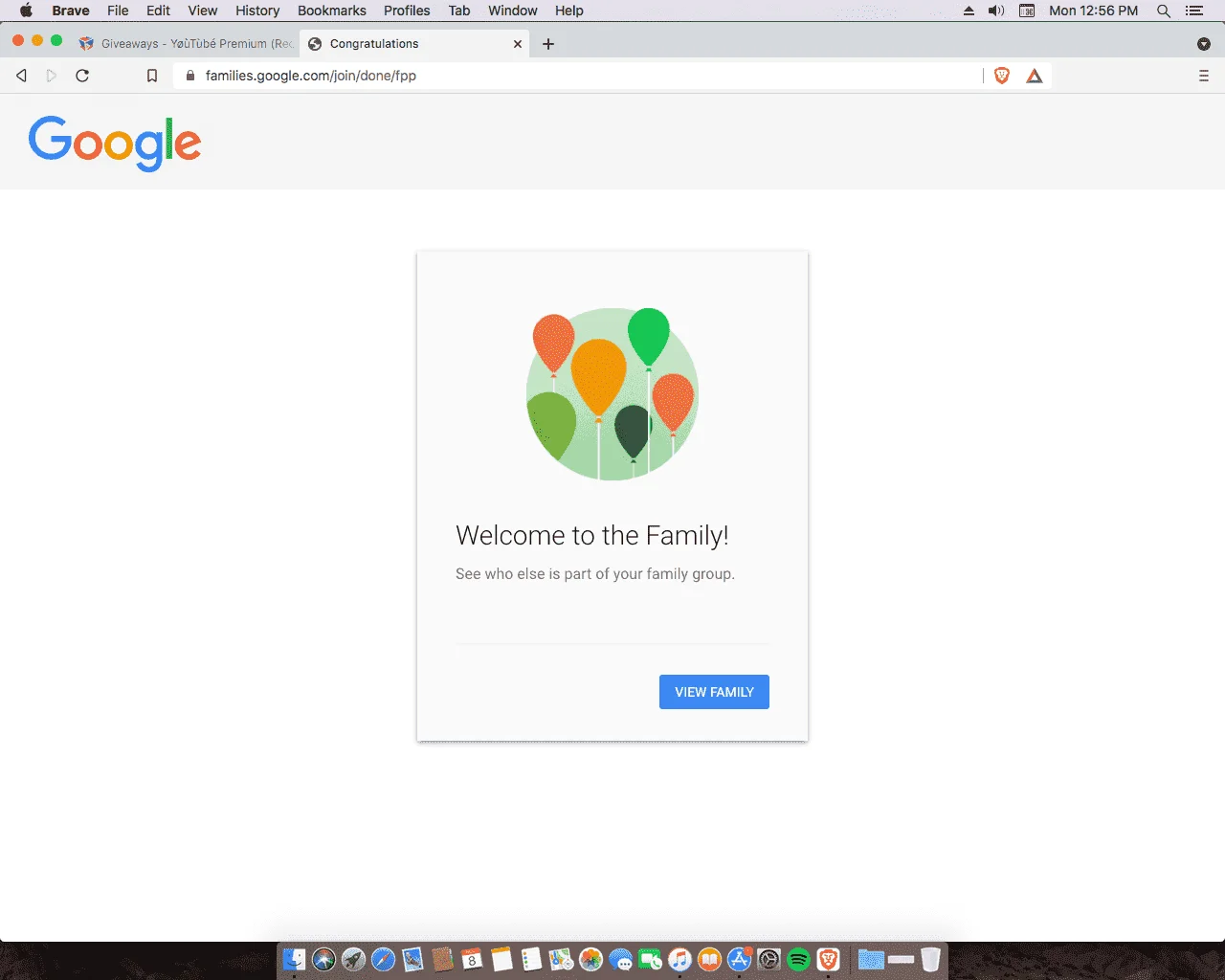Bookmark this page with the bookmark icon
The height and width of the screenshot is (980, 1225).
[151, 76]
